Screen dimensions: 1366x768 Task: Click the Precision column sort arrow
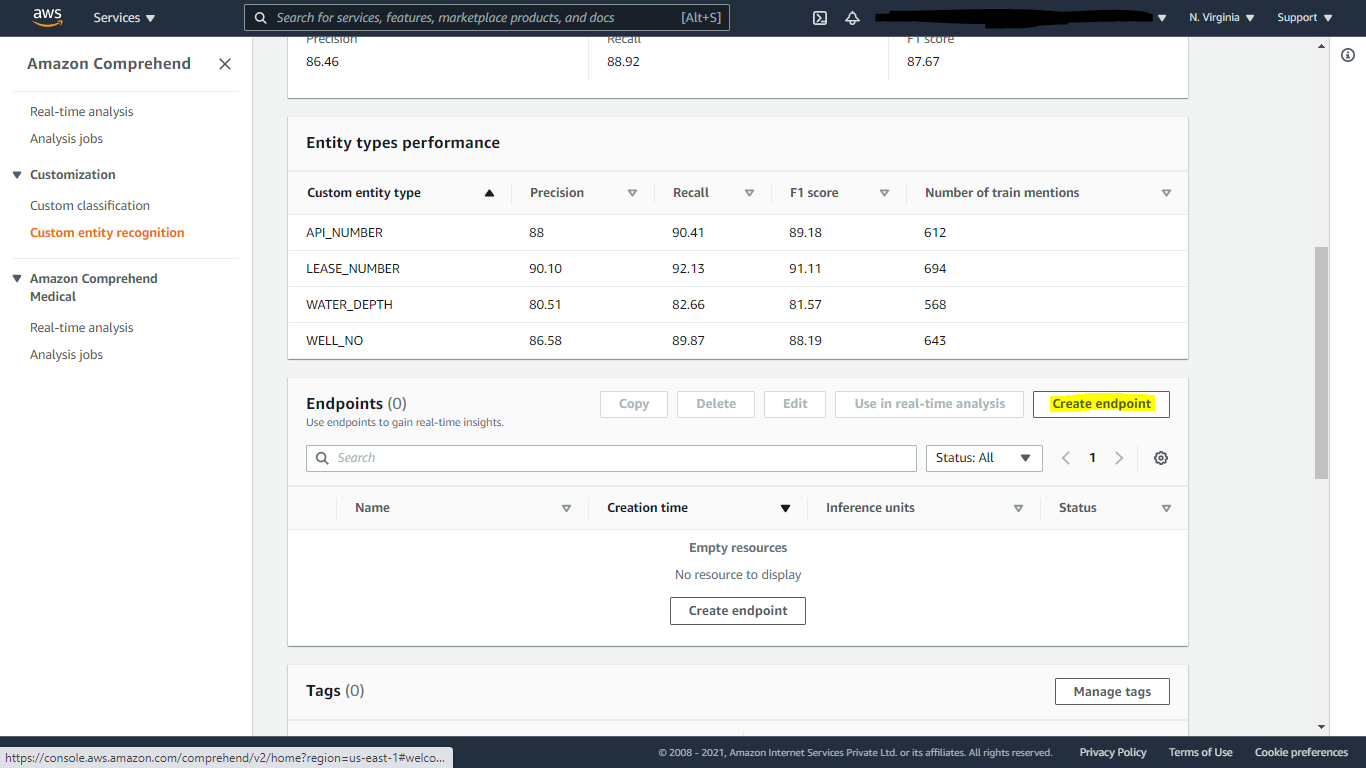click(632, 193)
